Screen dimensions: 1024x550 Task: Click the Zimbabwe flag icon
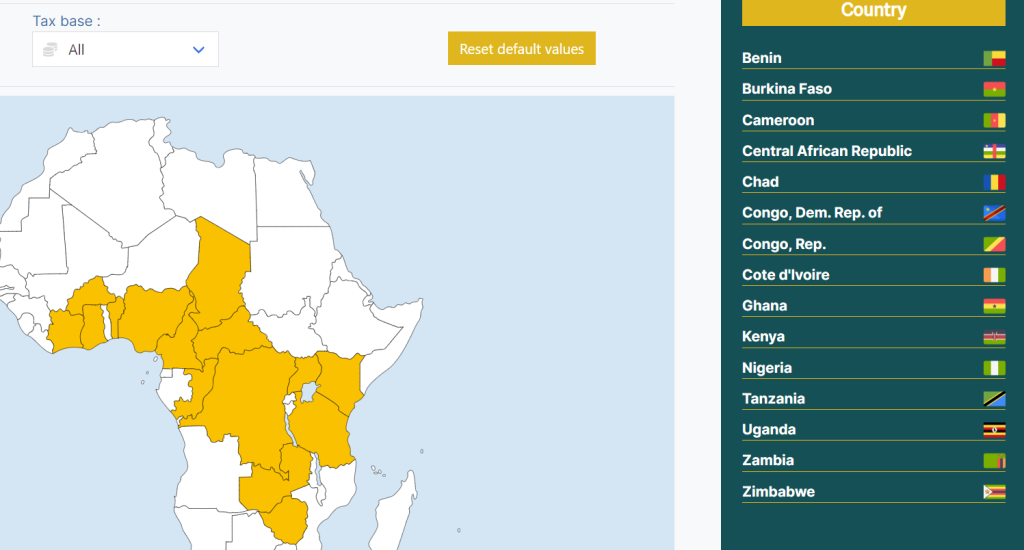[994, 493]
